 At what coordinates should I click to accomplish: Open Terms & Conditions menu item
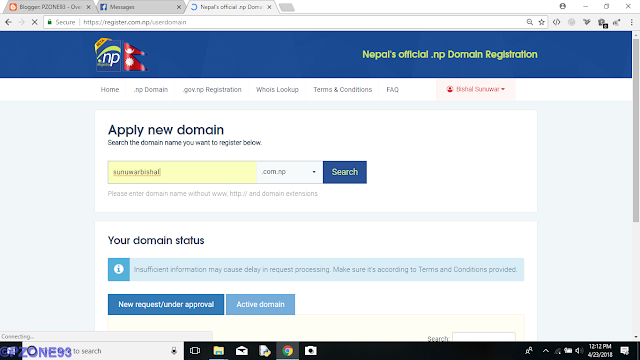(x=342, y=89)
